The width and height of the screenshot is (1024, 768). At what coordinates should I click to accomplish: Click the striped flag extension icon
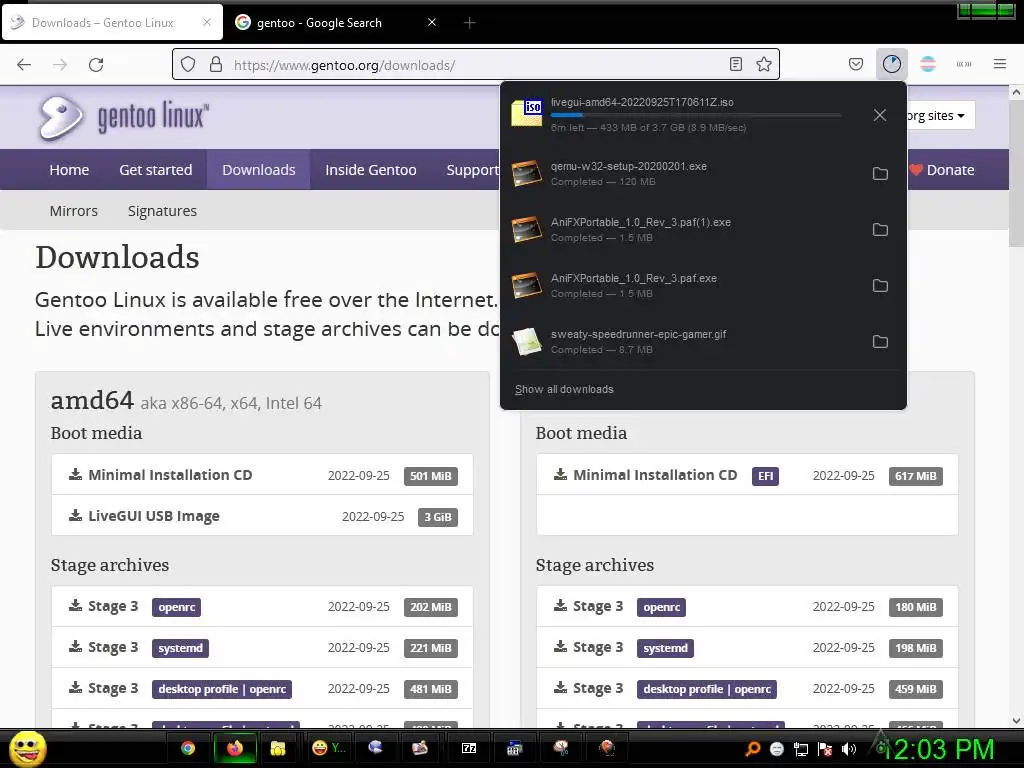(927, 64)
